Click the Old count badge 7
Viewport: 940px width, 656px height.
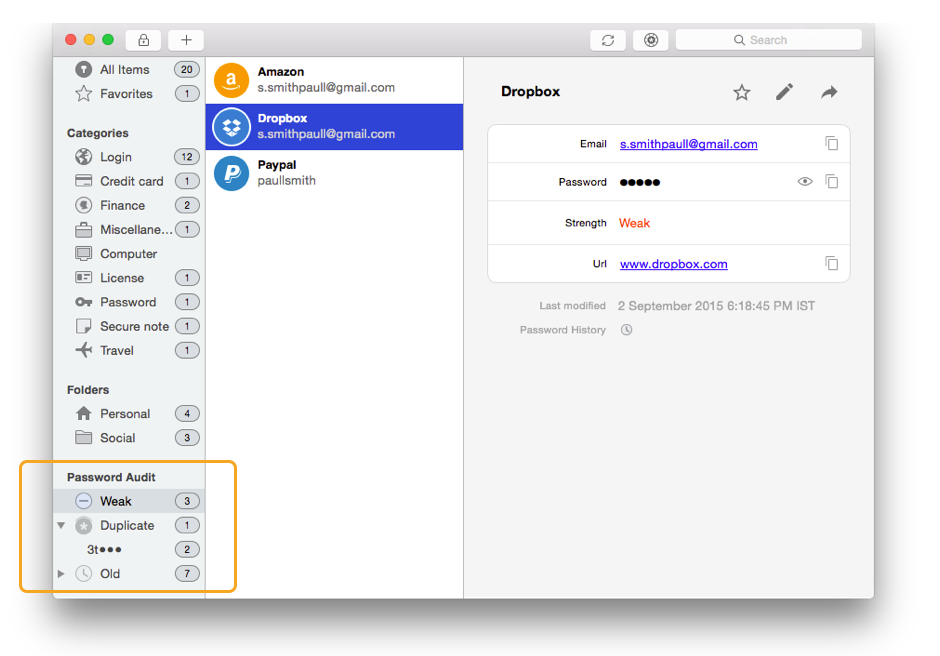tap(187, 574)
